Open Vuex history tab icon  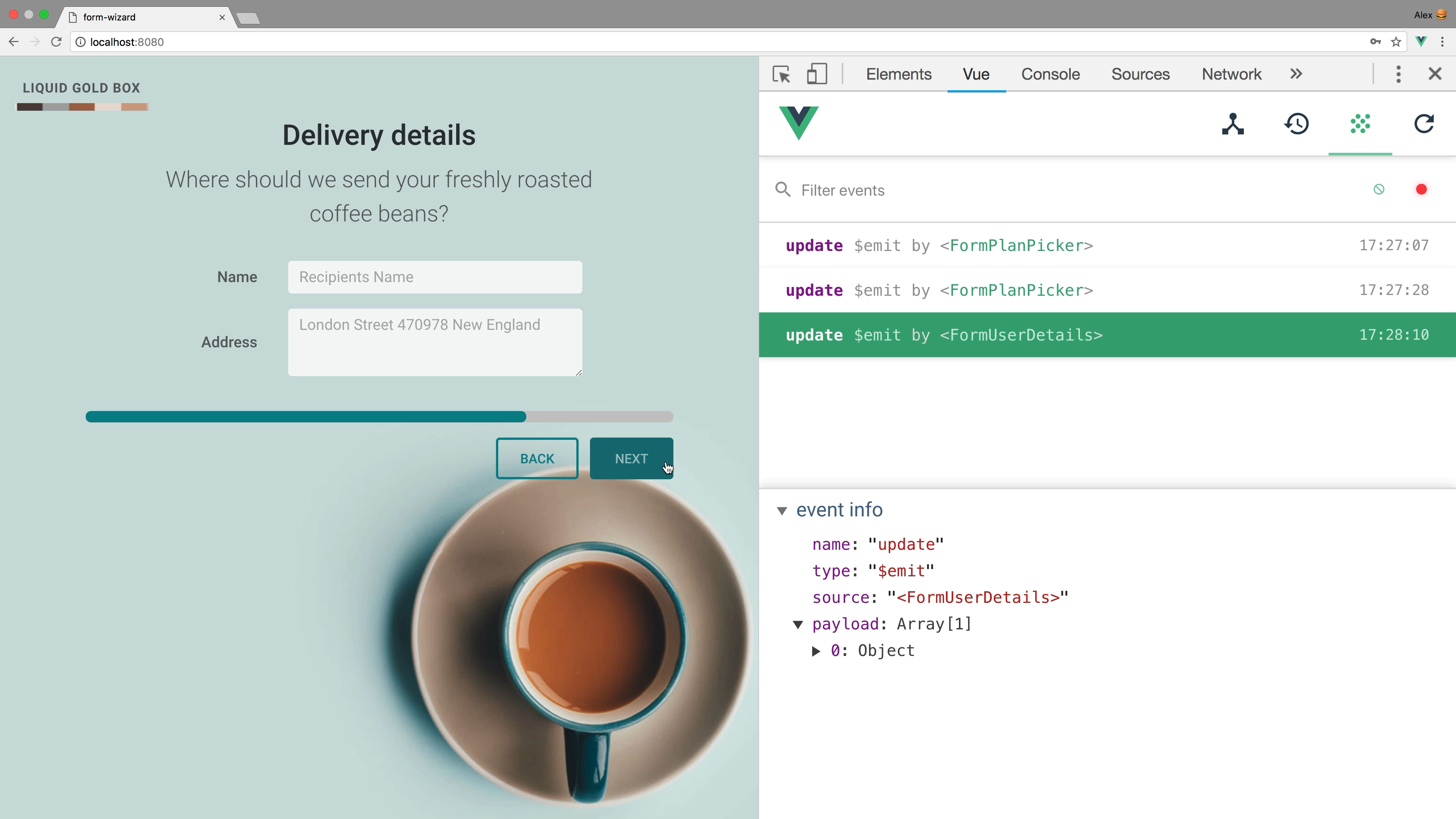(x=1297, y=124)
